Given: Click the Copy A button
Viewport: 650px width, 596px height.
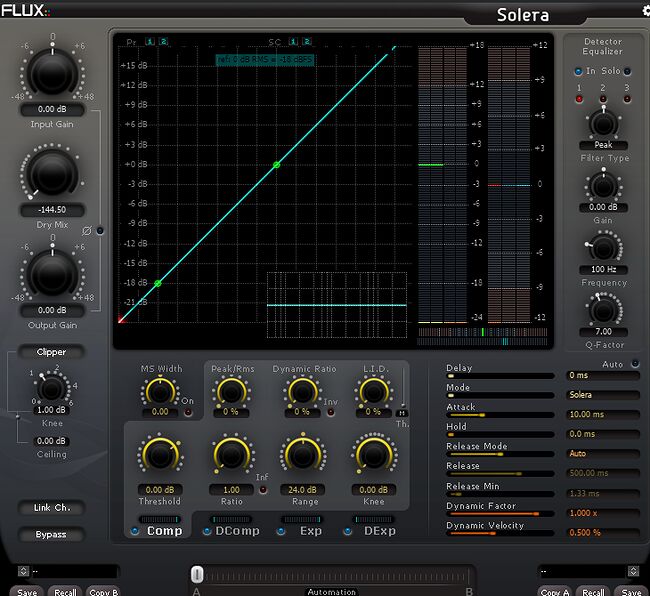Looking at the screenshot, I should click(555, 591).
